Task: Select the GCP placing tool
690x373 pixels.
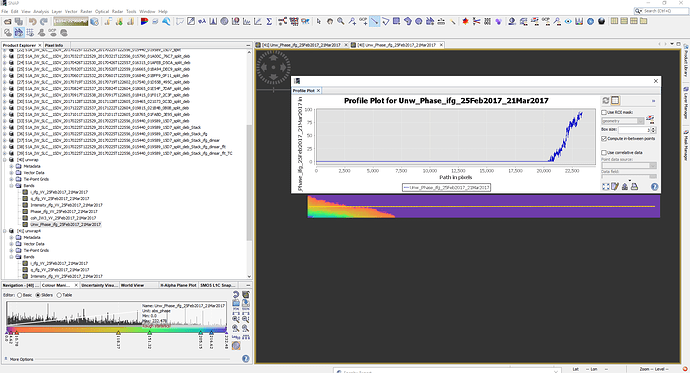Action: click(363, 21)
